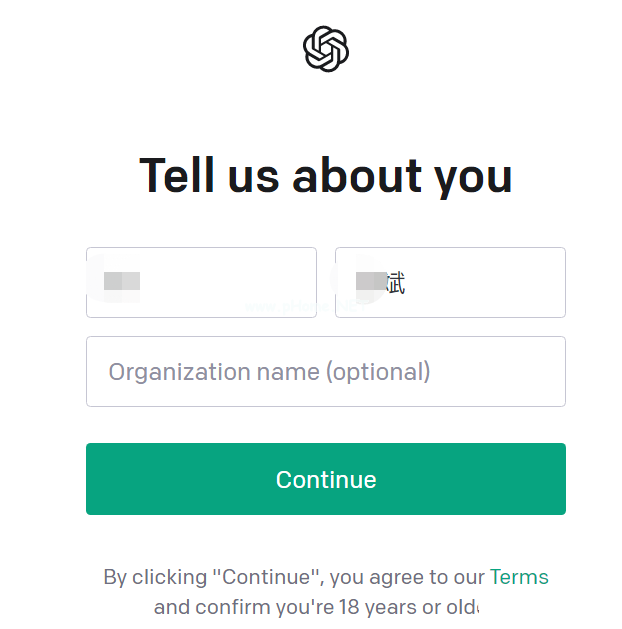Image resolution: width=622 pixels, height=629 pixels.
Task: Click the OpenAI logo icon
Action: coord(325,49)
